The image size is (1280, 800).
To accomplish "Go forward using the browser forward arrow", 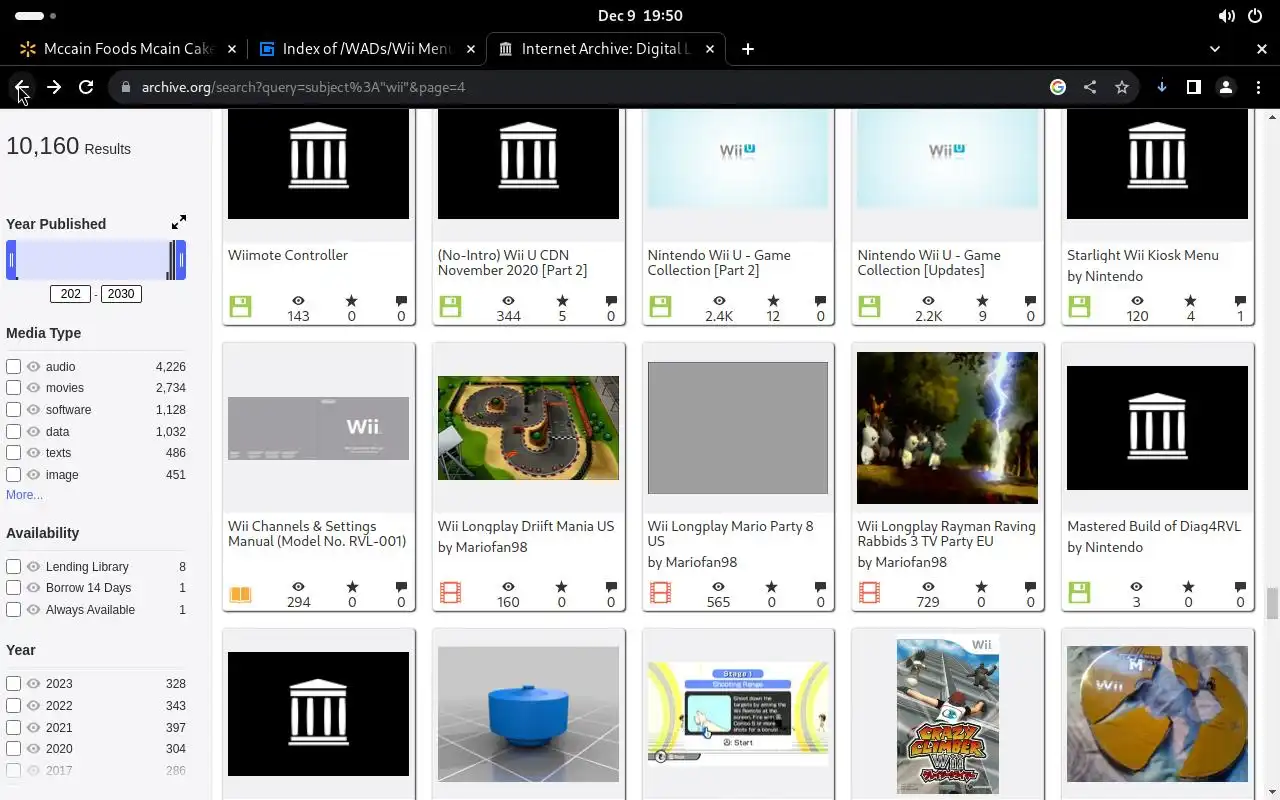I will coord(54,87).
